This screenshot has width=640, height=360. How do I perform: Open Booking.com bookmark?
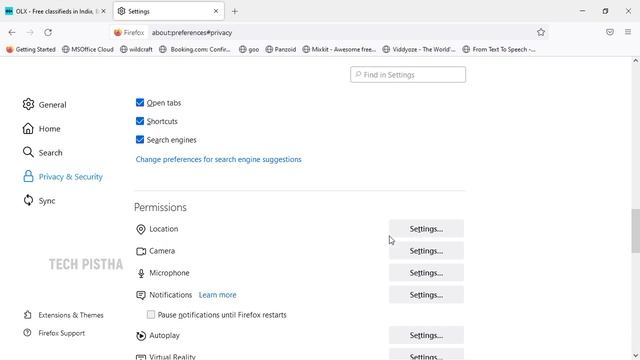coord(195,49)
